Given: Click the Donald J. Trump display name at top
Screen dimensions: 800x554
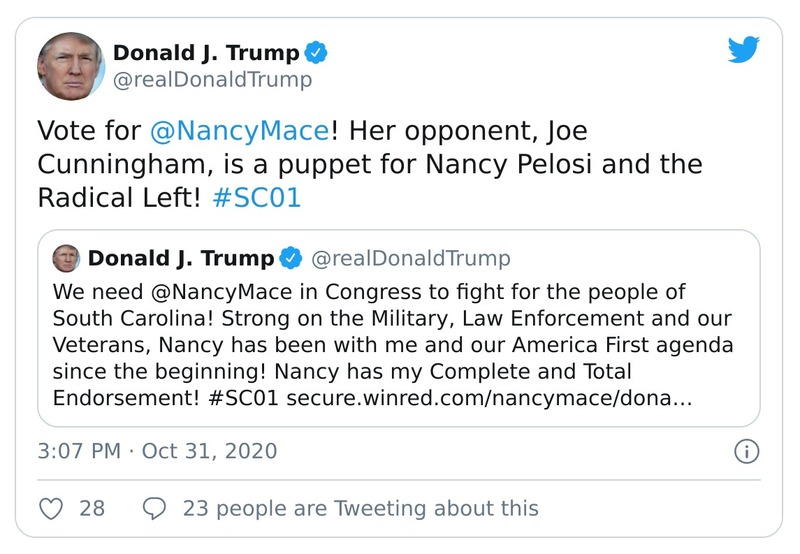Looking at the screenshot, I should [205, 53].
